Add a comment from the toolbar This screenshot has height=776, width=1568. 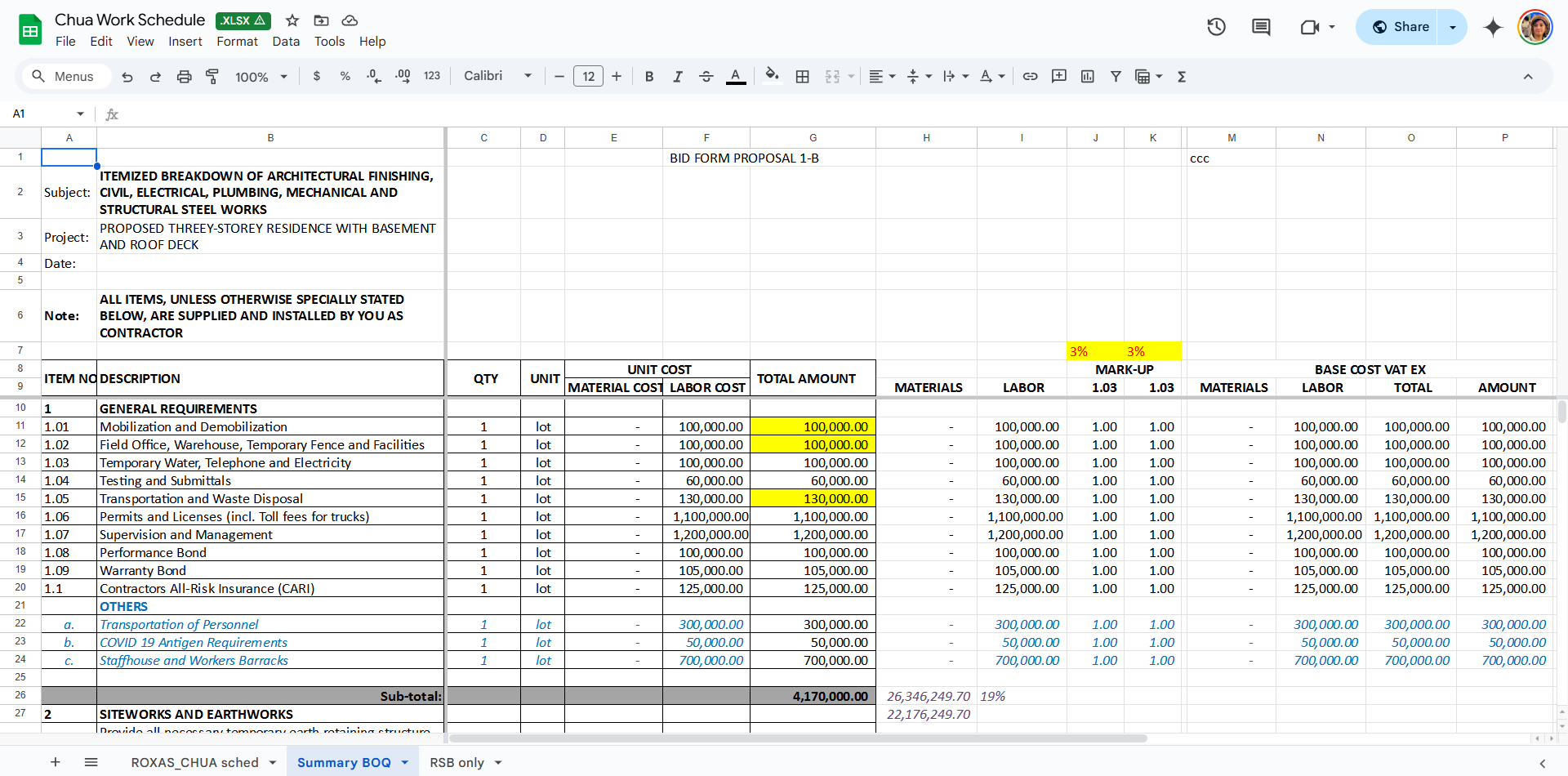[x=1059, y=76]
